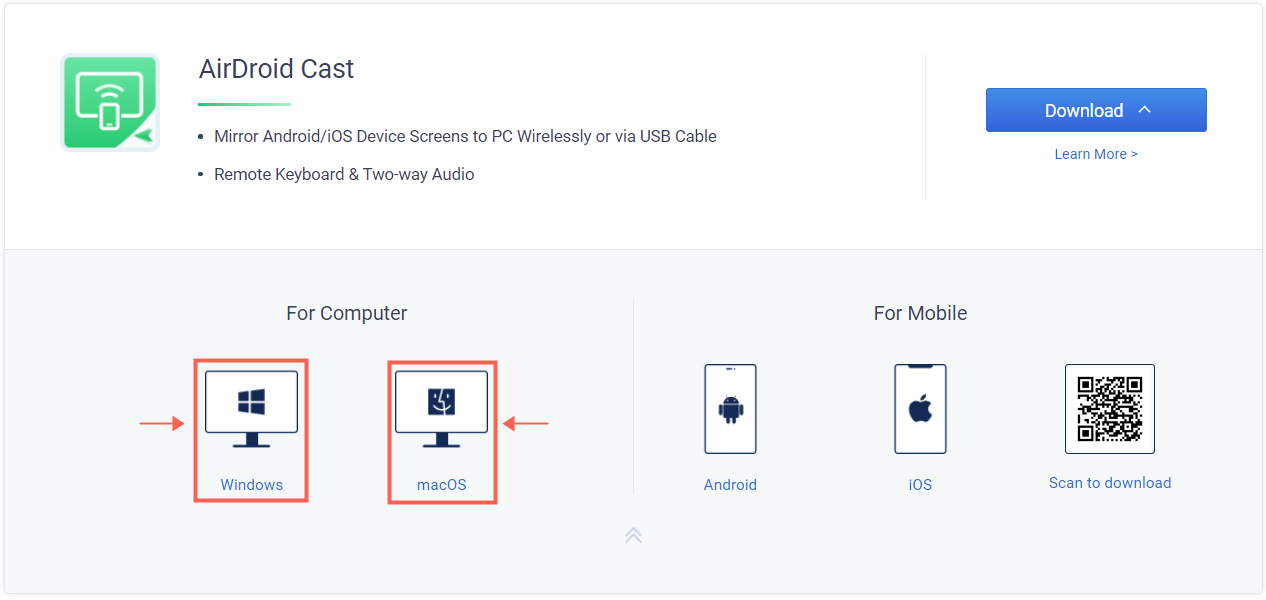Click the red arrow pointing to Windows

point(162,424)
